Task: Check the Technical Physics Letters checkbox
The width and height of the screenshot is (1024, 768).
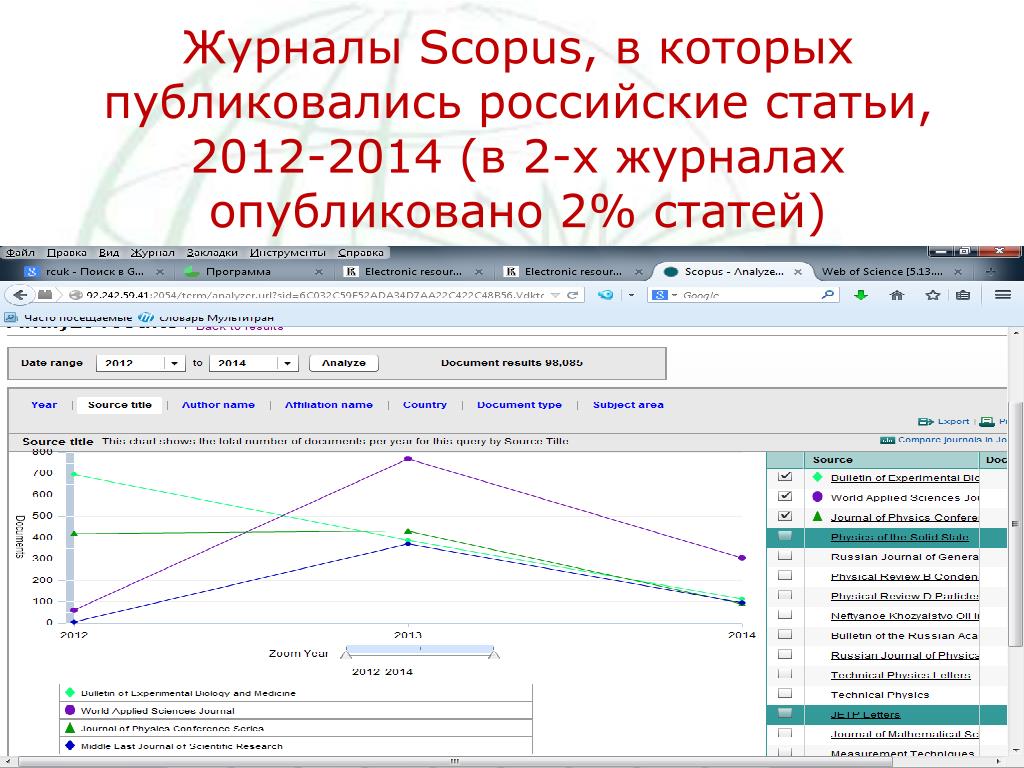Action: [785, 674]
